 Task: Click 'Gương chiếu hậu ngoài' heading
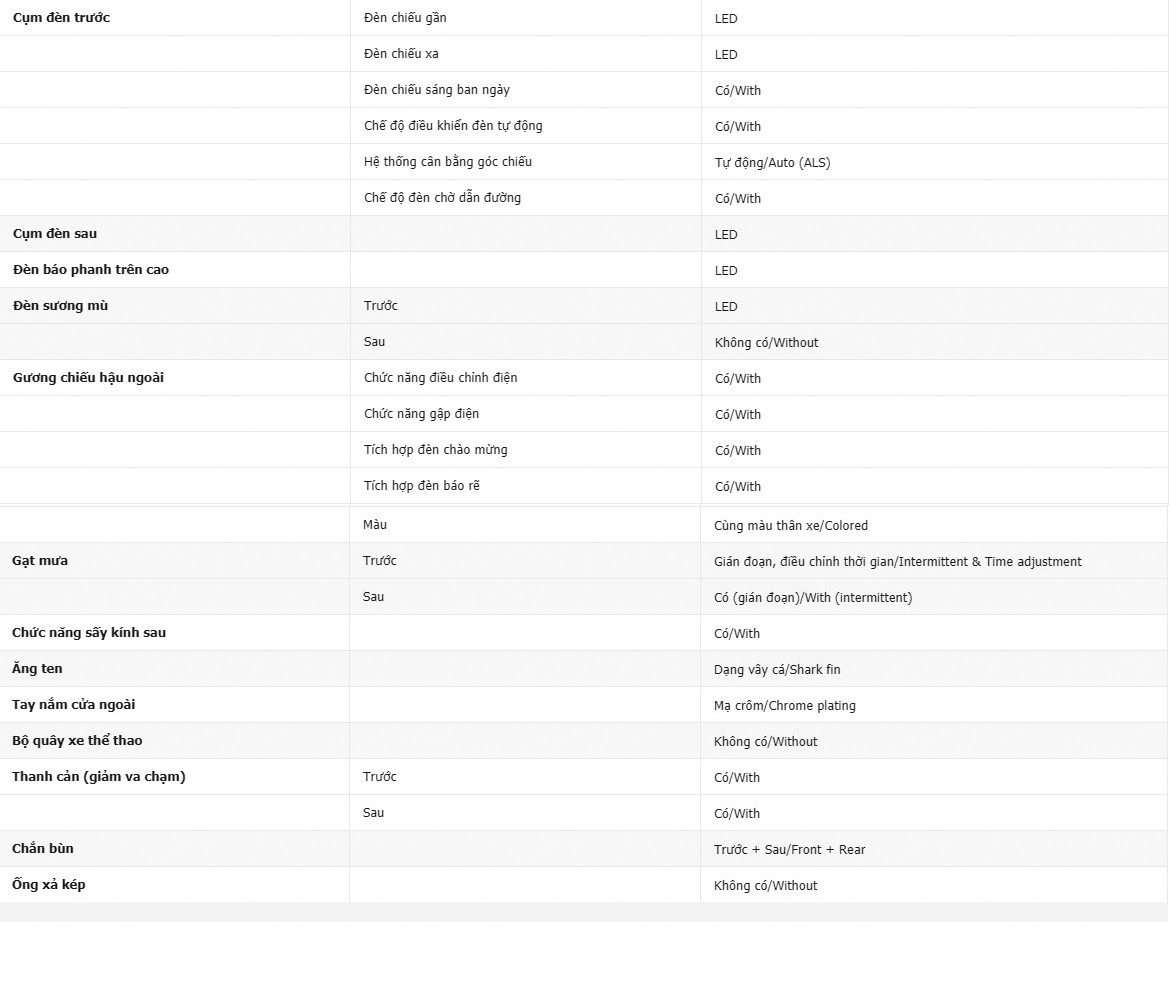tap(88, 378)
